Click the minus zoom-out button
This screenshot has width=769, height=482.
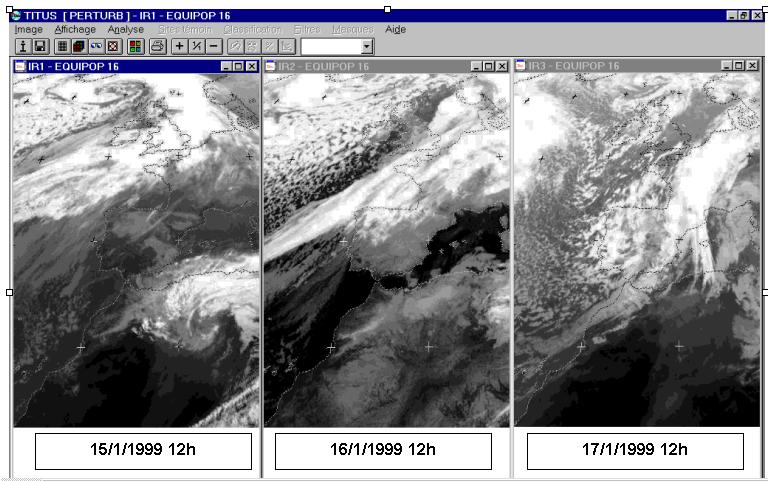tap(214, 46)
